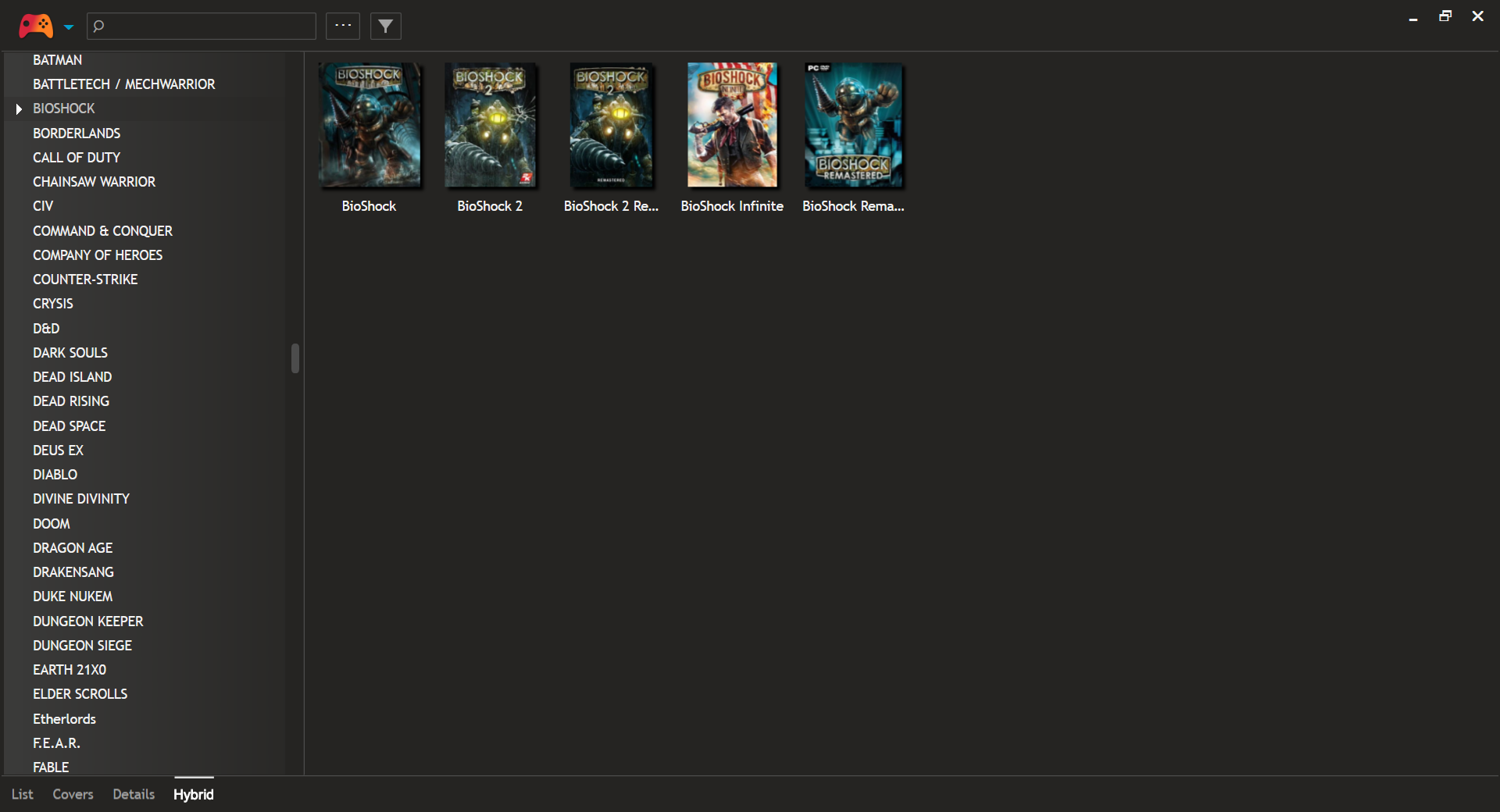Select ELDER SCROLLS entry
The height and width of the screenshot is (812, 1500).
[80, 694]
